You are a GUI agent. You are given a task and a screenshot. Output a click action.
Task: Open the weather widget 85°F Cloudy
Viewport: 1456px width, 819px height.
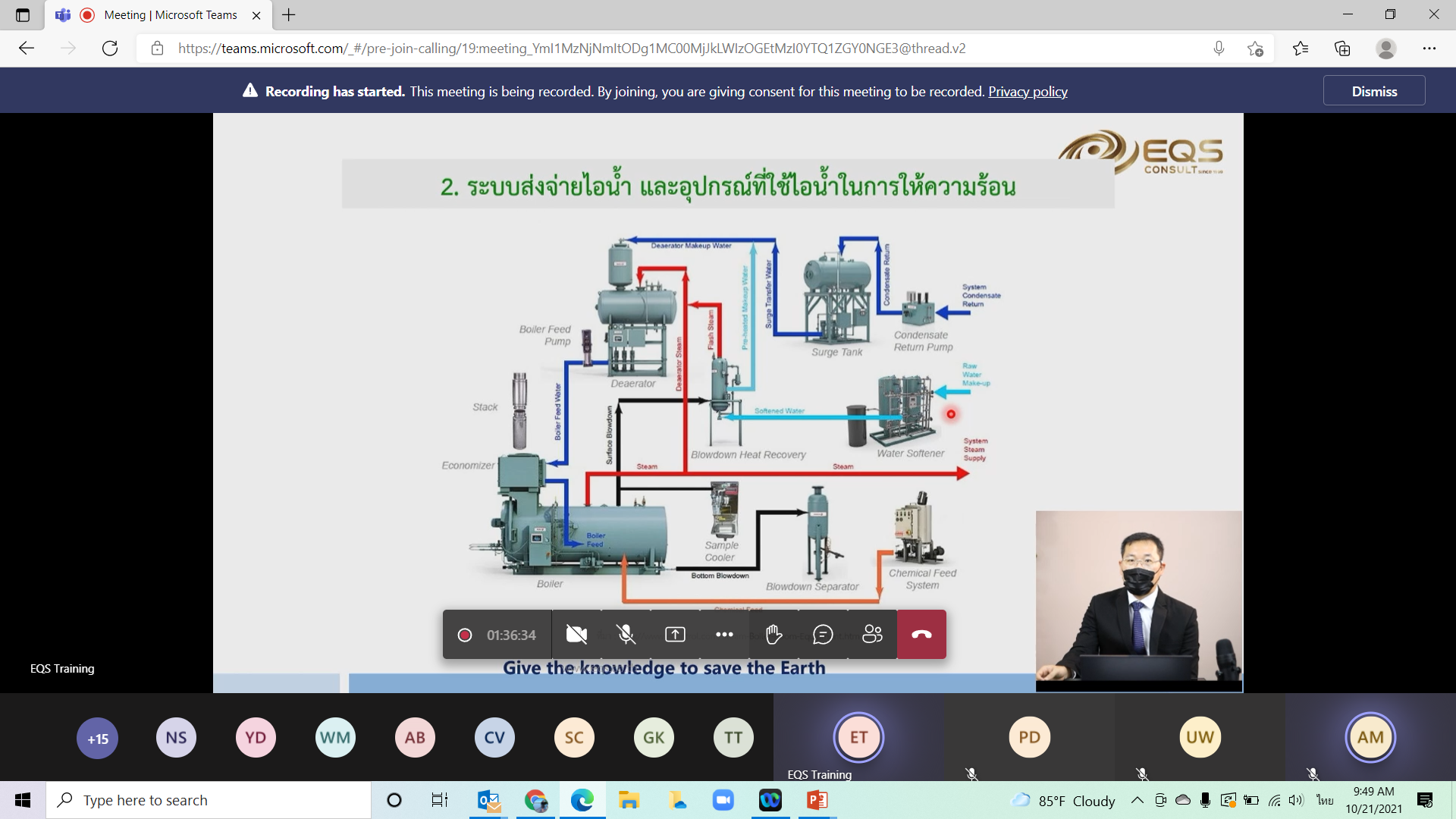[x=1064, y=800]
